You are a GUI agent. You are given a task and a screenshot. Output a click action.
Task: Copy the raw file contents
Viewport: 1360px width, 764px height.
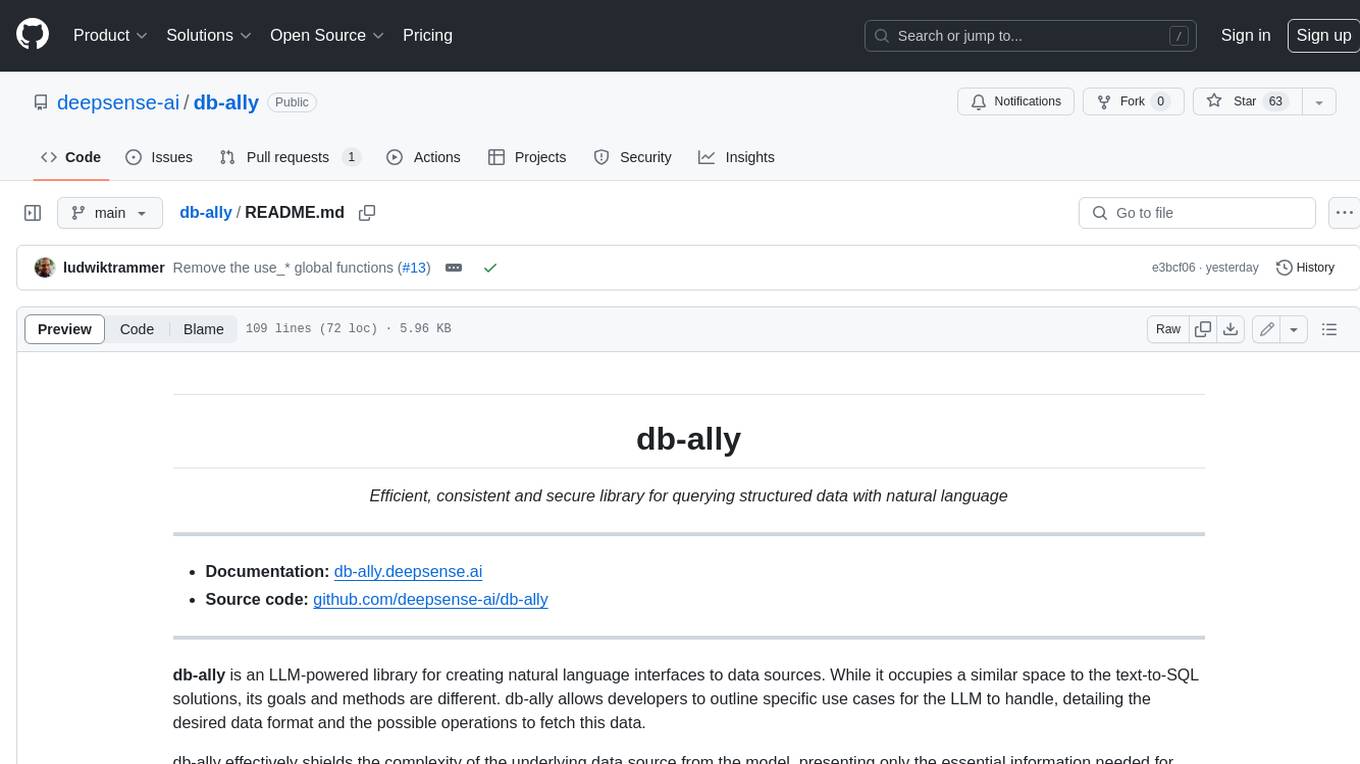(1203, 329)
